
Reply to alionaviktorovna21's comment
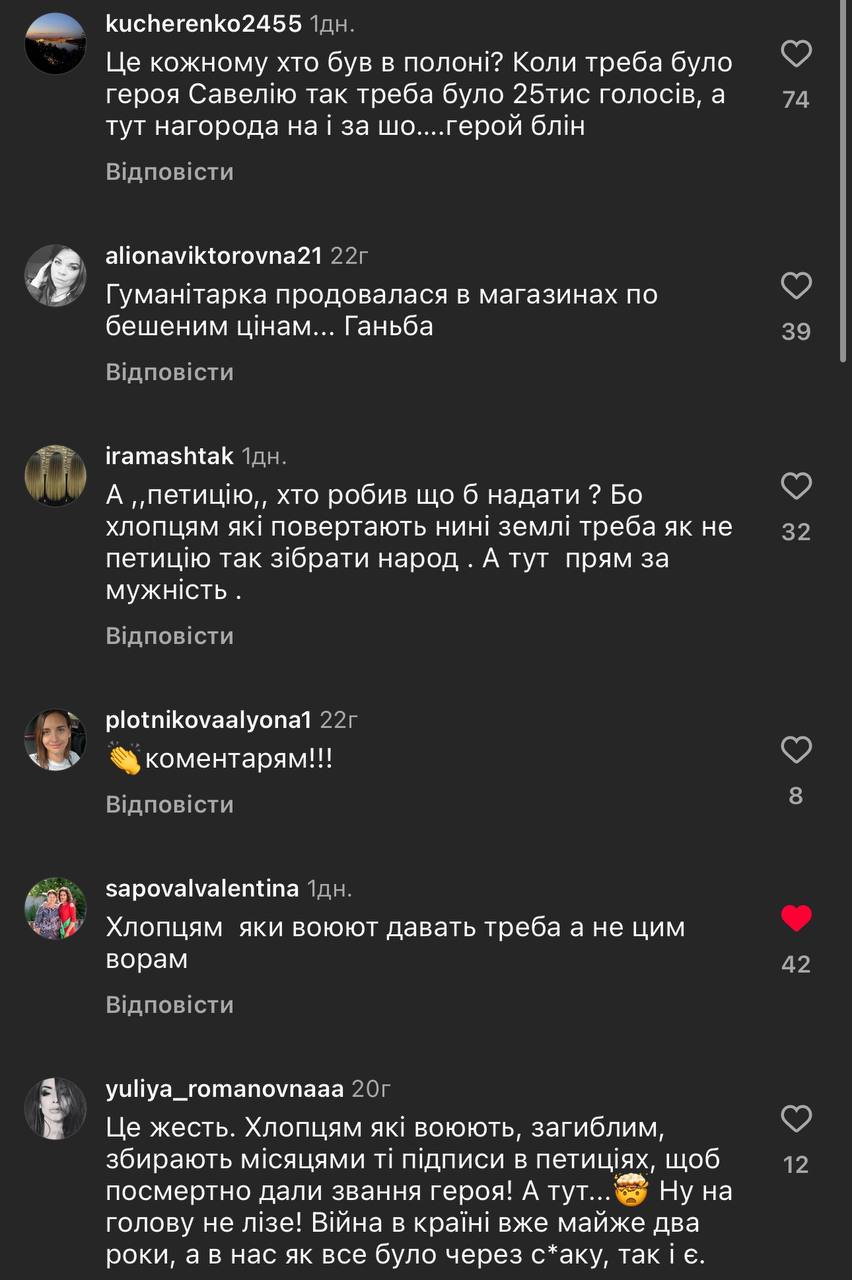[170, 372]
